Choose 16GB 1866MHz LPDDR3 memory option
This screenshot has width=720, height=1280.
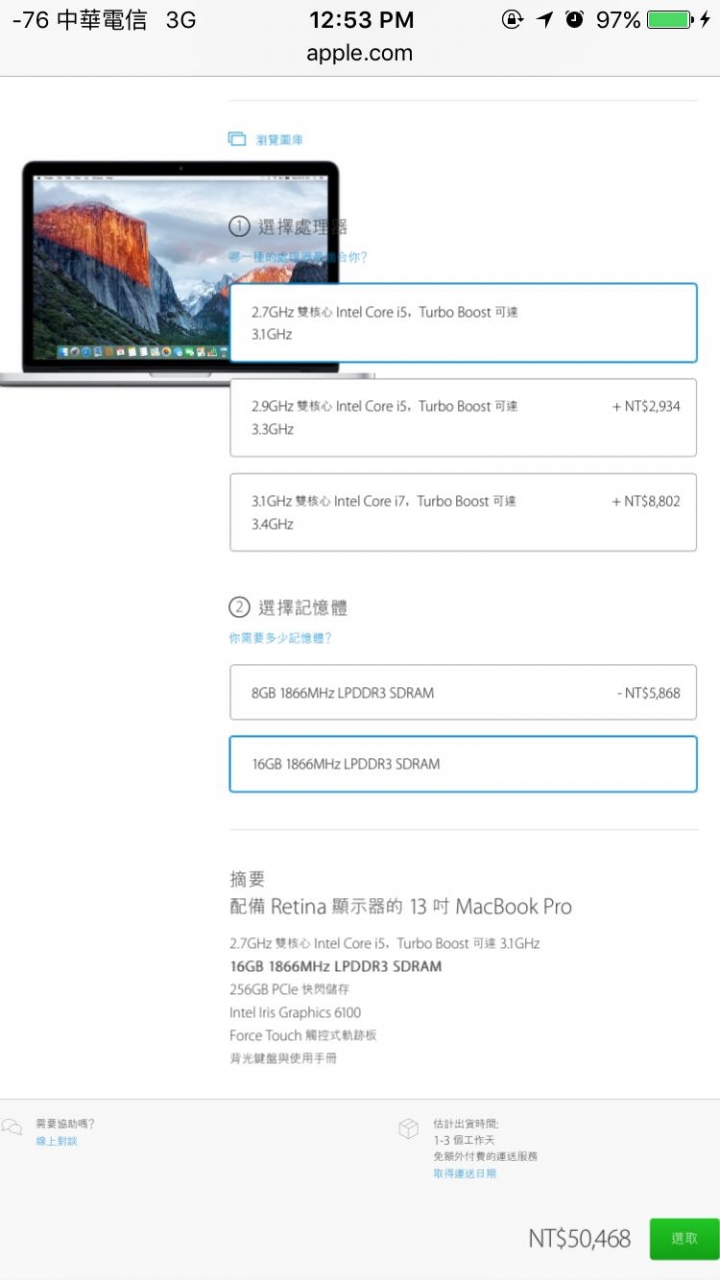(463, 764)
